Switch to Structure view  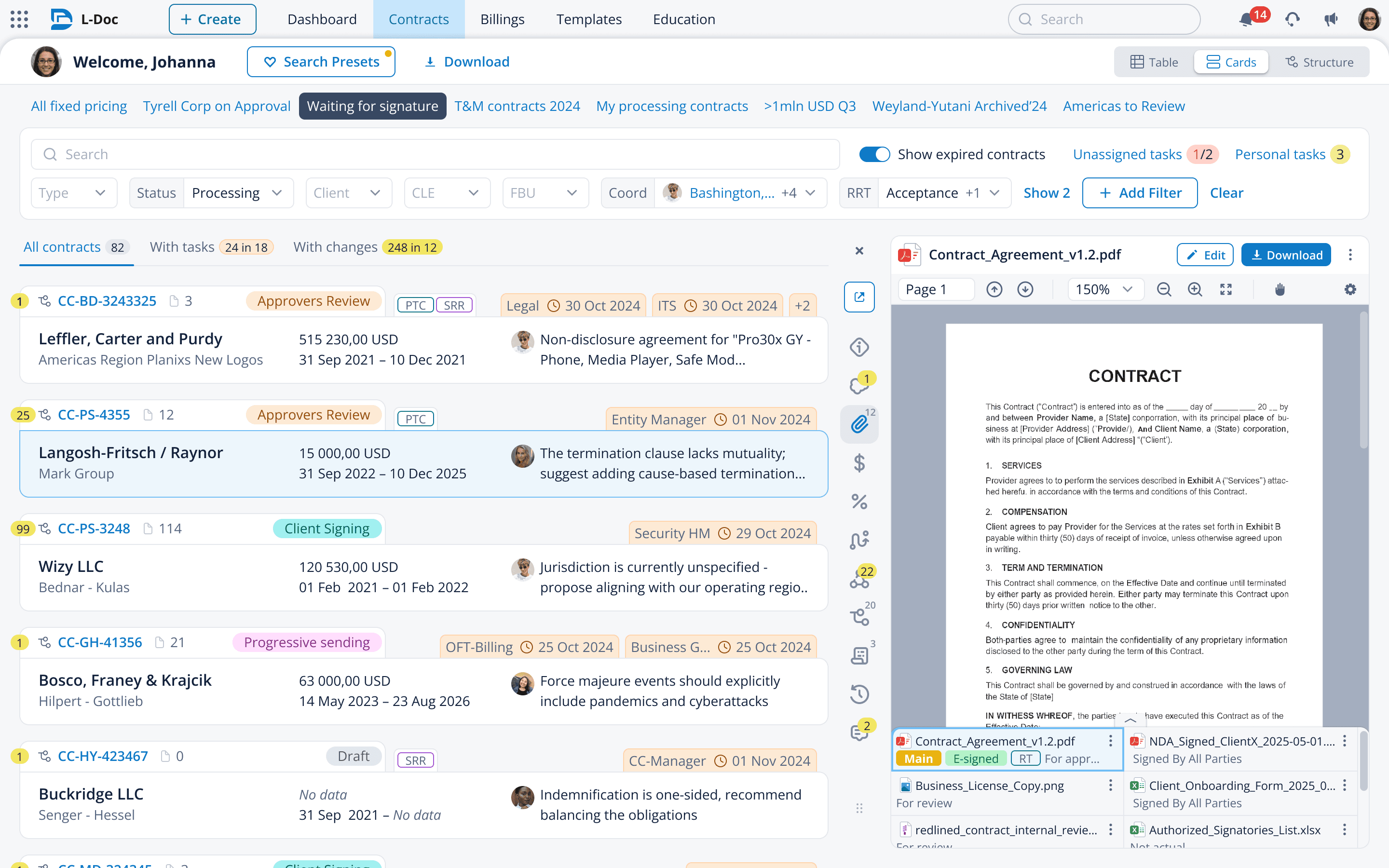pos(1319,62)
